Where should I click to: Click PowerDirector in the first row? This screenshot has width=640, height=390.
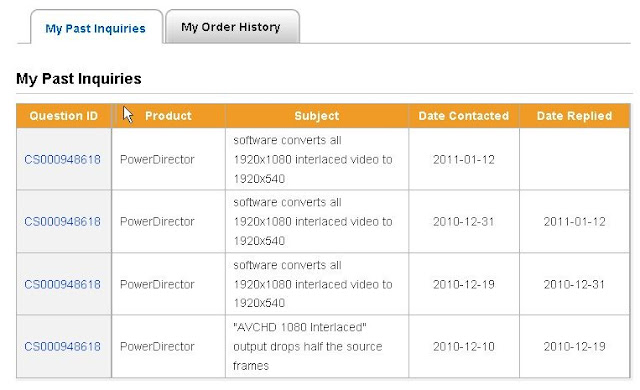[x=157, y=159]
